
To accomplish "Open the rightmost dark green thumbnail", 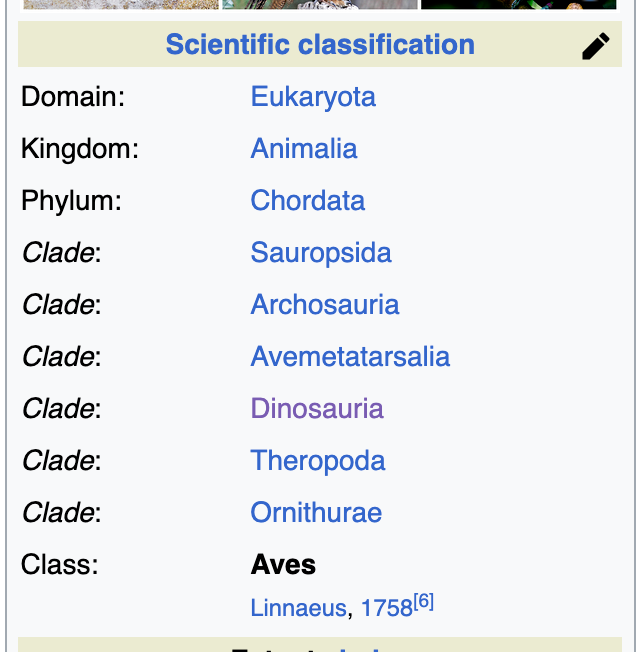I will [x=518, y=4].
